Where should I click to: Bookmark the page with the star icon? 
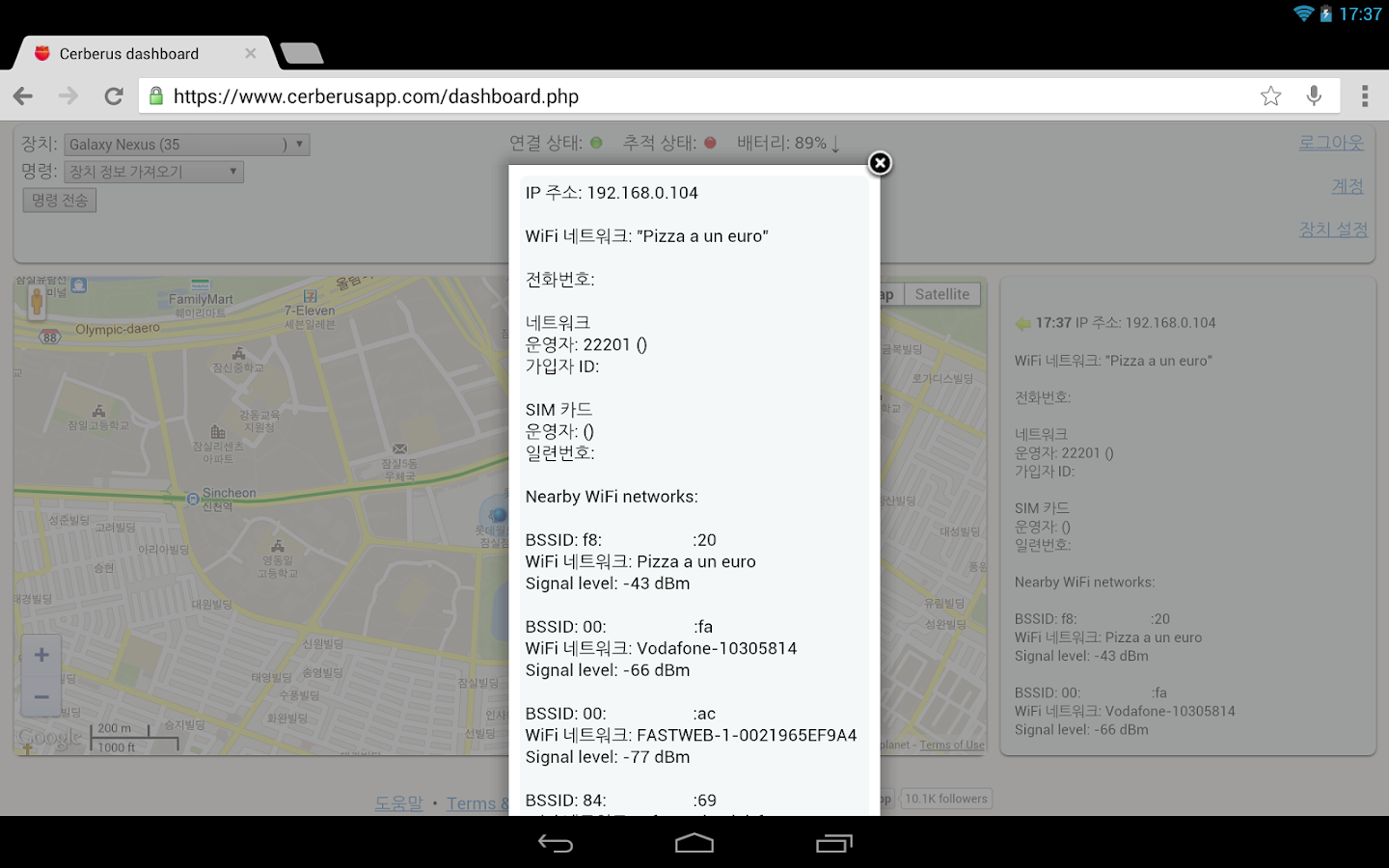click(x=1270, y=95)
